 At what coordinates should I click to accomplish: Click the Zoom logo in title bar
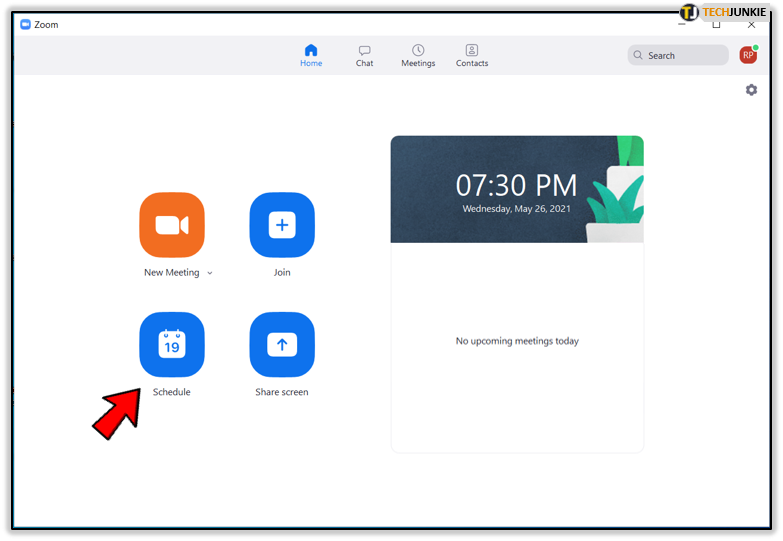[25, 24]
